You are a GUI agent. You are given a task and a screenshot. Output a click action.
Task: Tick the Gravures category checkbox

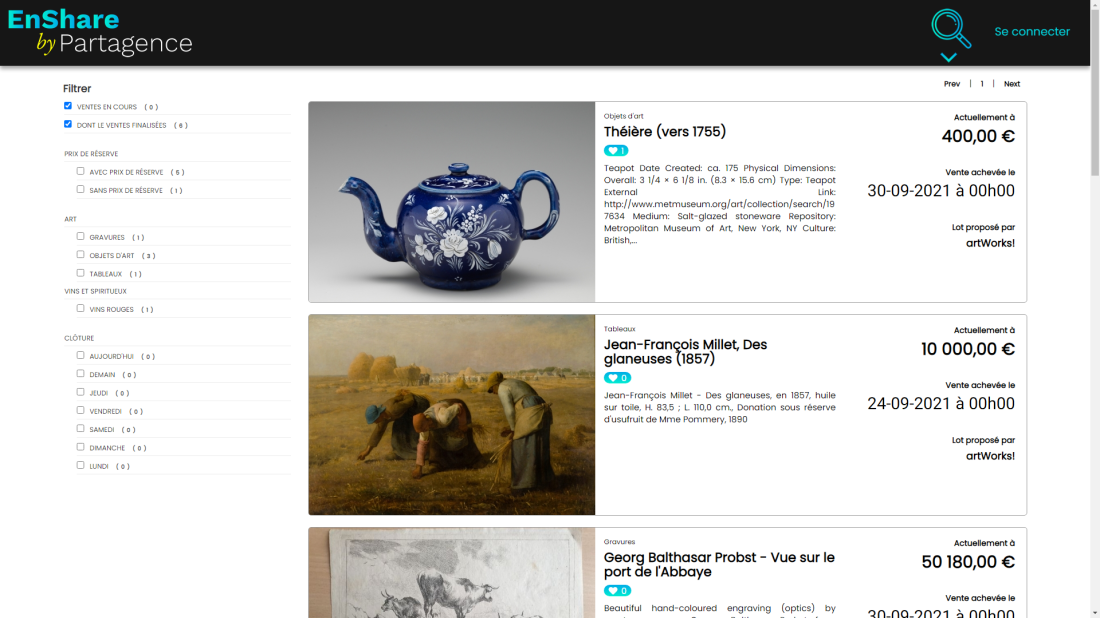(81, 236)
